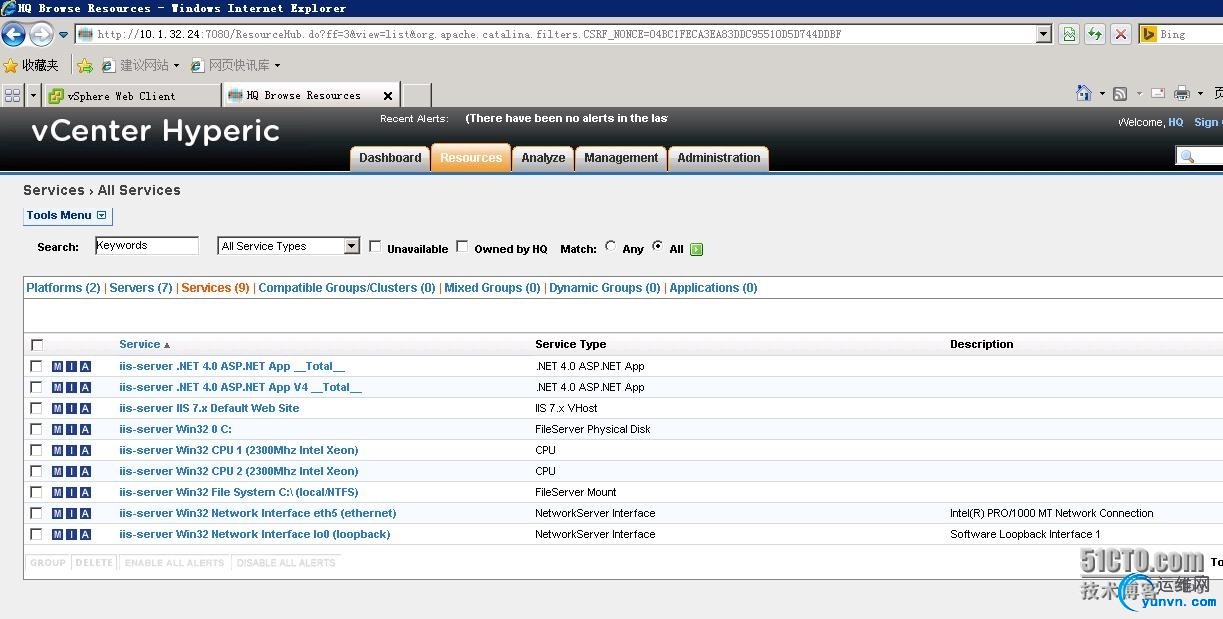Check the box for iis-server IIS 7.x Default Web Site
The height and width of the screenshot is (619, 1223).
point(37,408)
